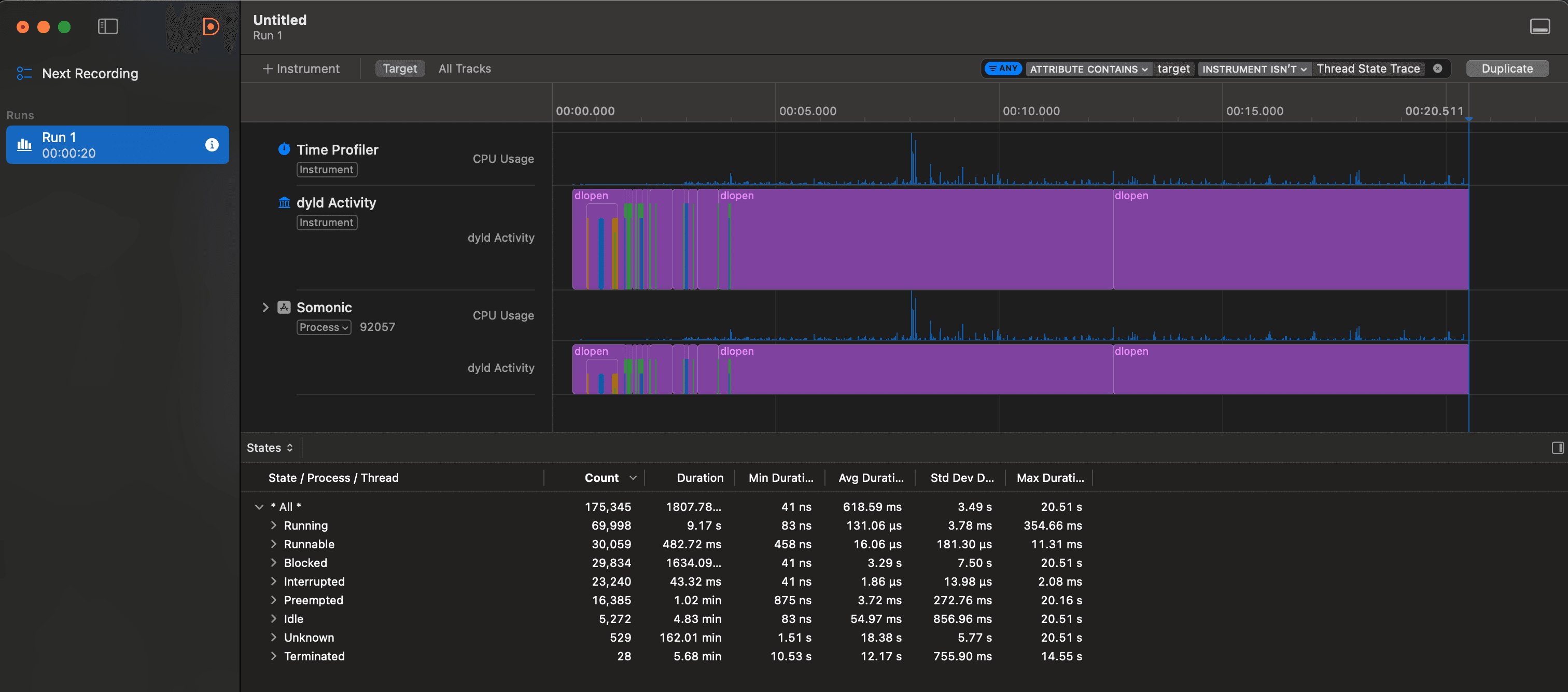Expand the Interrupted state row
The width and height of the screenshot is (1568, 692).
pos(273,581)
